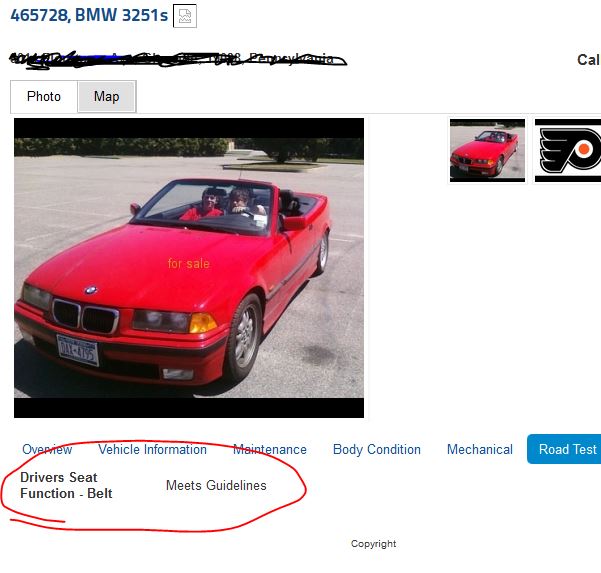
Task: Click the listing title 465728, BMW 3251s
Action: point(89,16)
